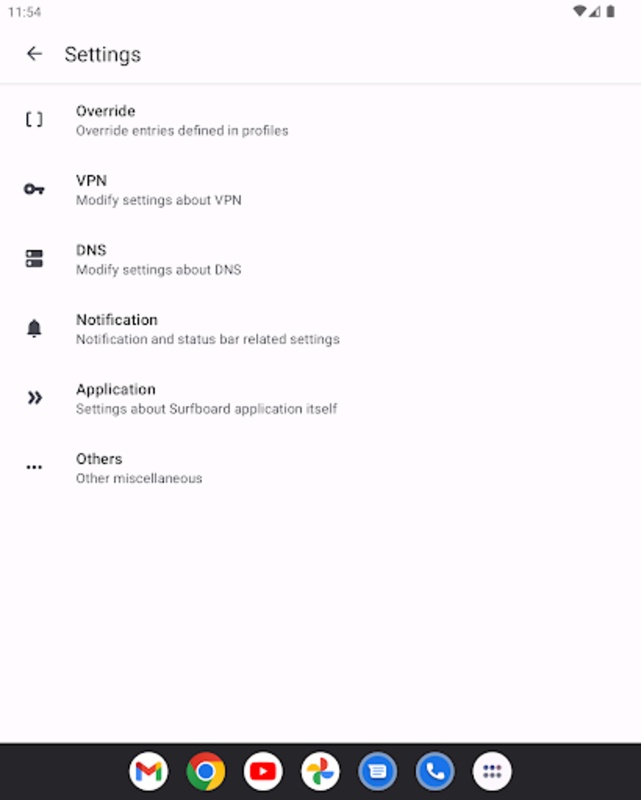Screen dimensions: 641x800
Task: Open VPN settings entry
Action: (x=320, y=190)
